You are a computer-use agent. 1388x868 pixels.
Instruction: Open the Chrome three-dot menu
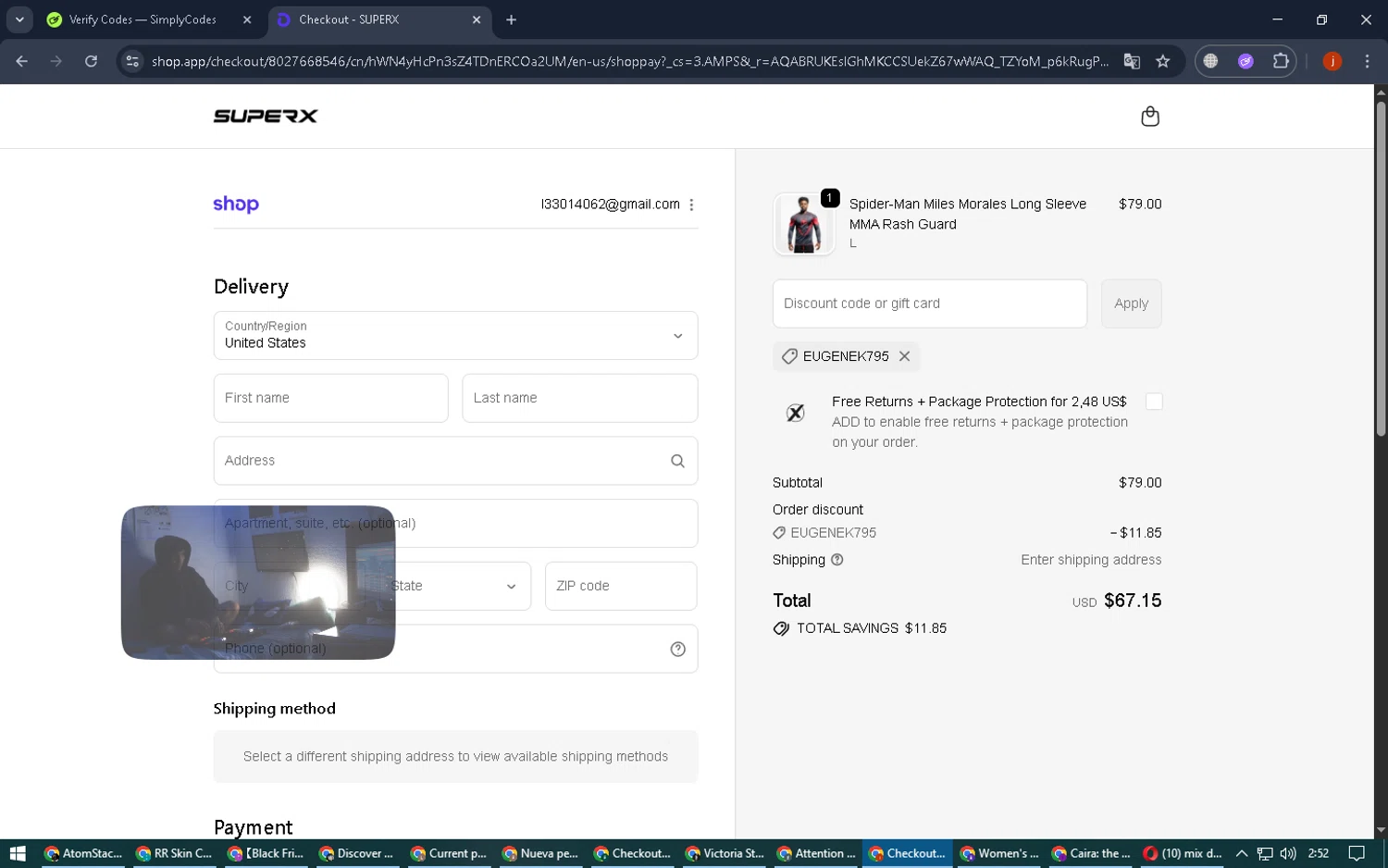click(1367, 61)
